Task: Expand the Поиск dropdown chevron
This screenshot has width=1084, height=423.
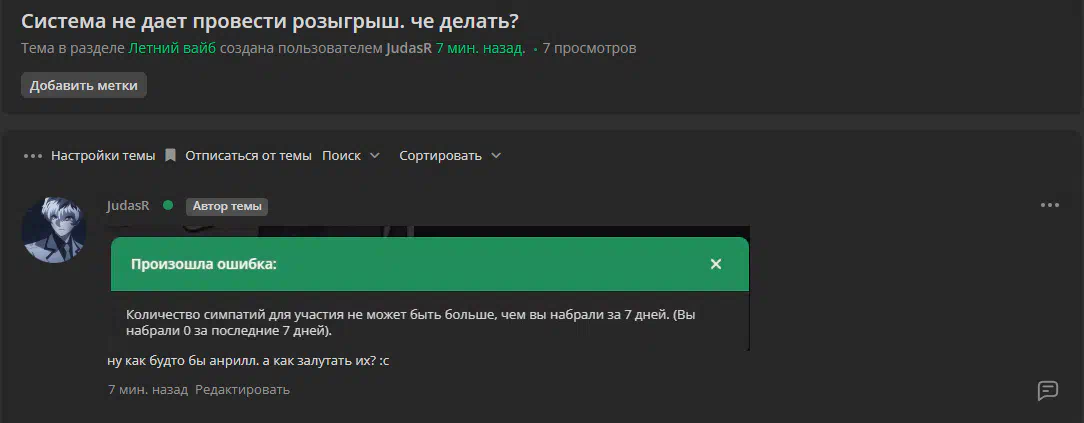Action: point(375,156)
